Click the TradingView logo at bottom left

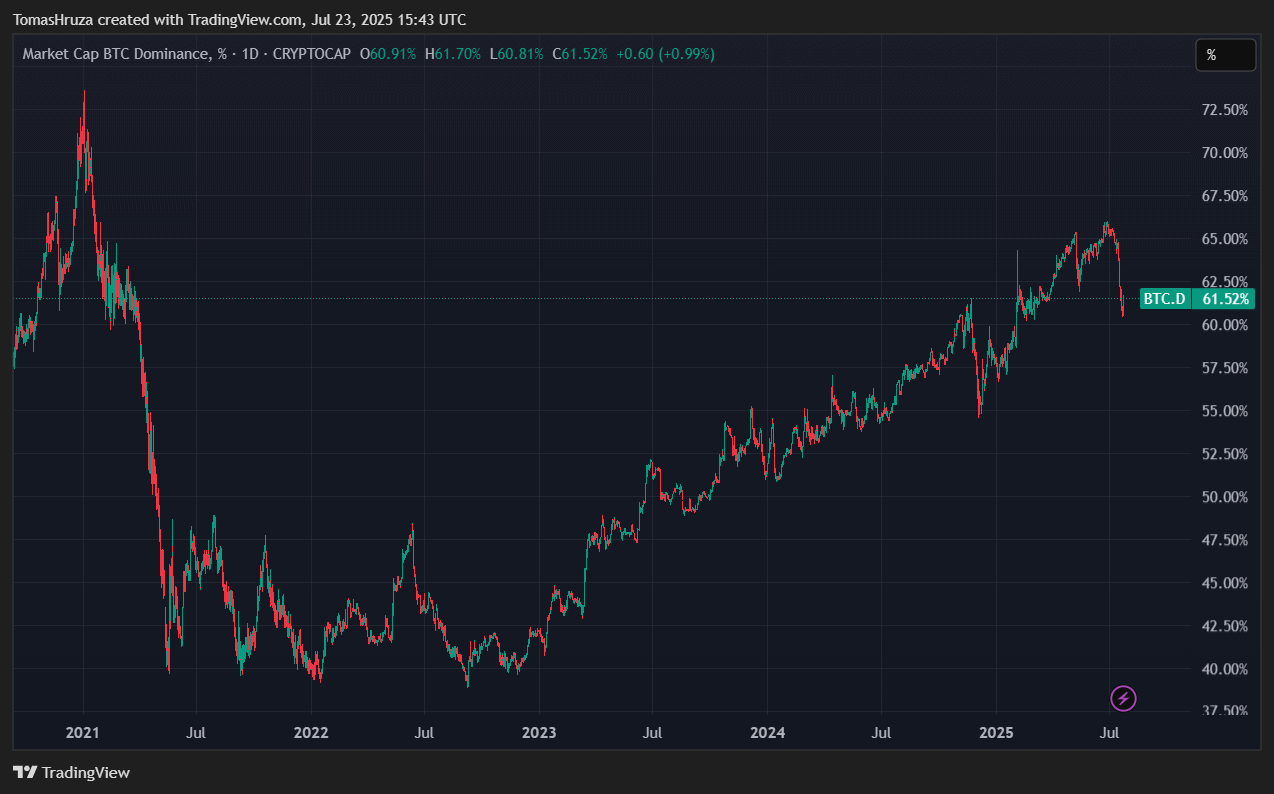(x=71, y=772)
